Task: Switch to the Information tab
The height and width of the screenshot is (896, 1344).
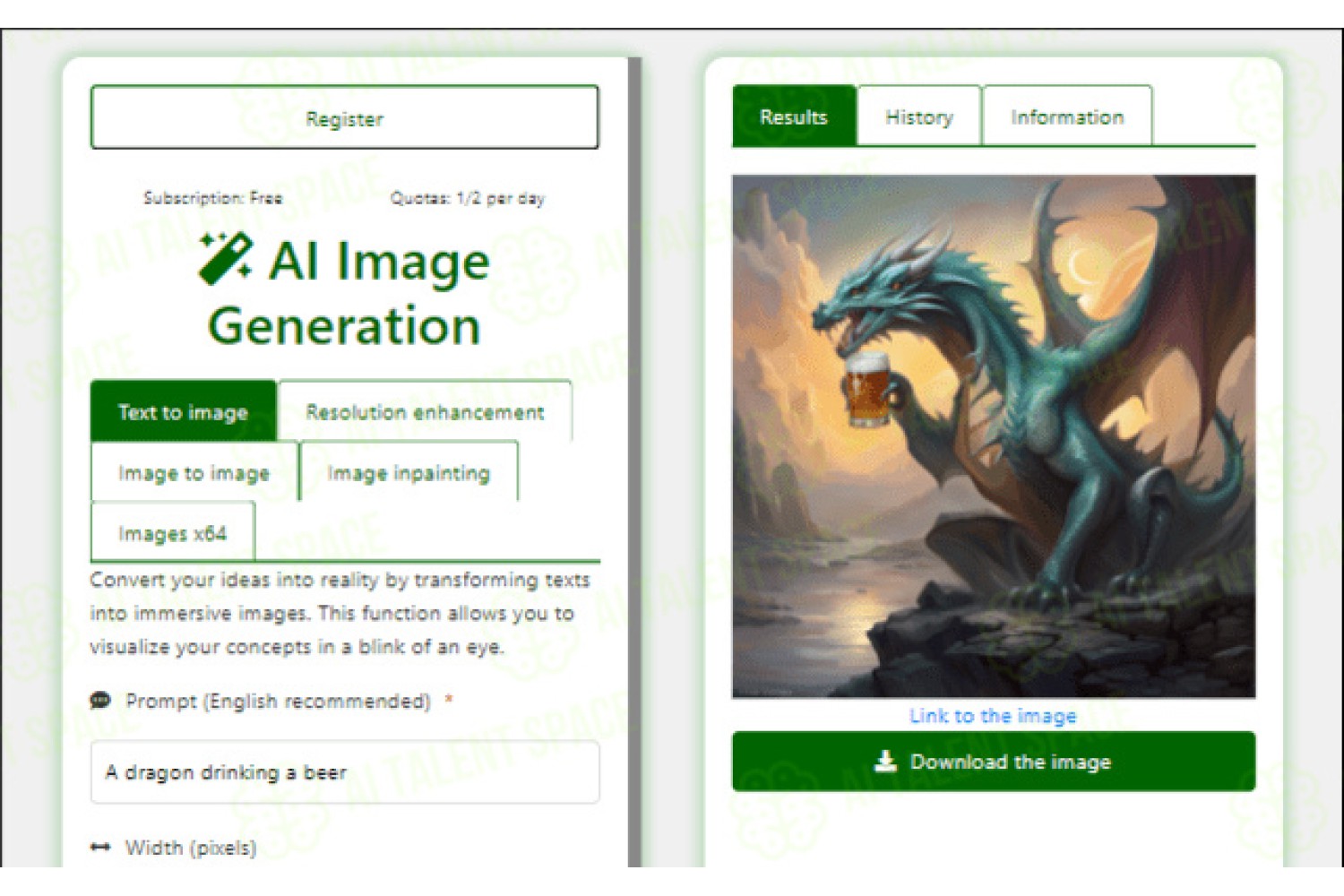Action: click(x=1067, y=116)
